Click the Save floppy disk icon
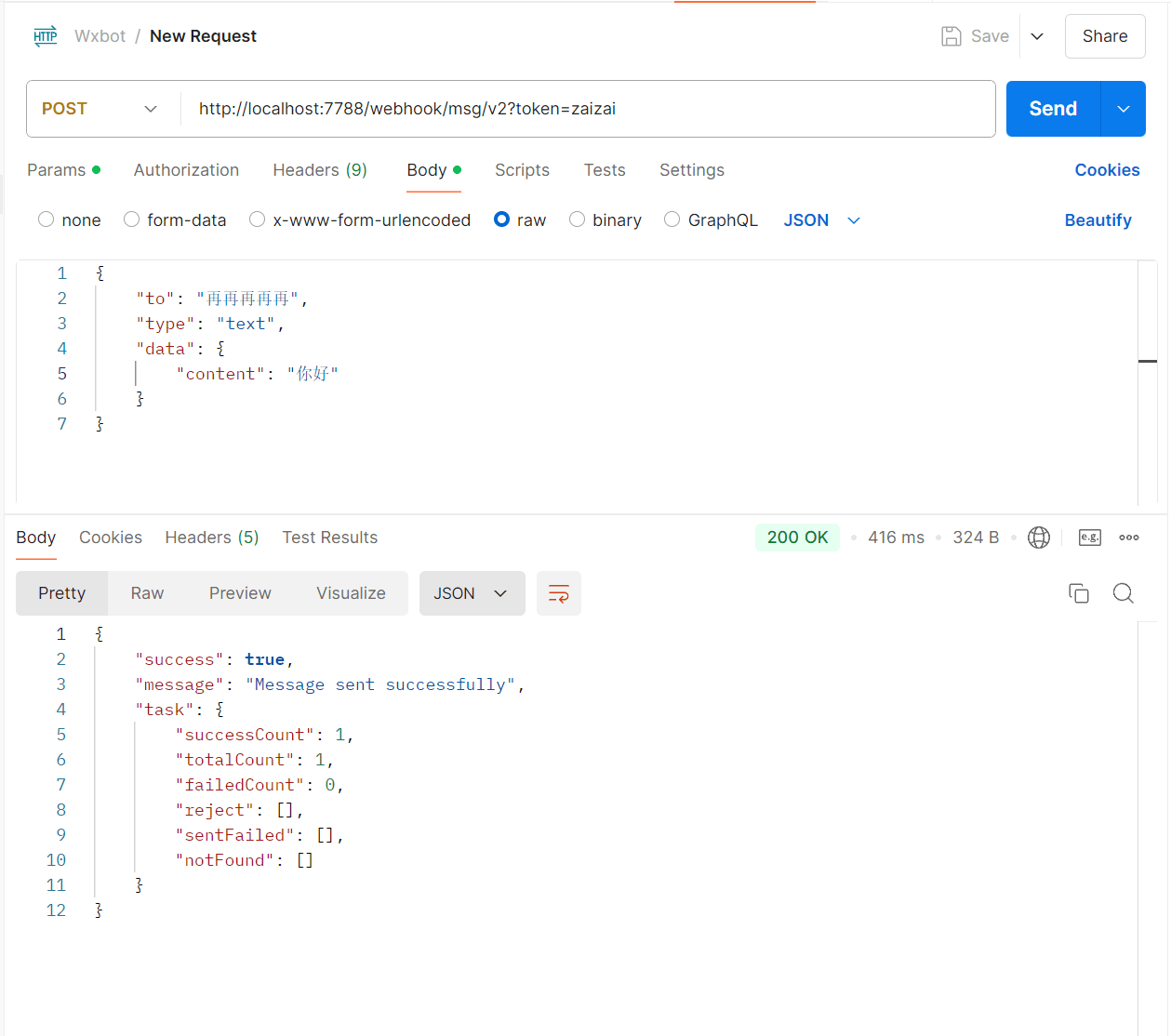1171x1036 pixels. tap(951, 36)
